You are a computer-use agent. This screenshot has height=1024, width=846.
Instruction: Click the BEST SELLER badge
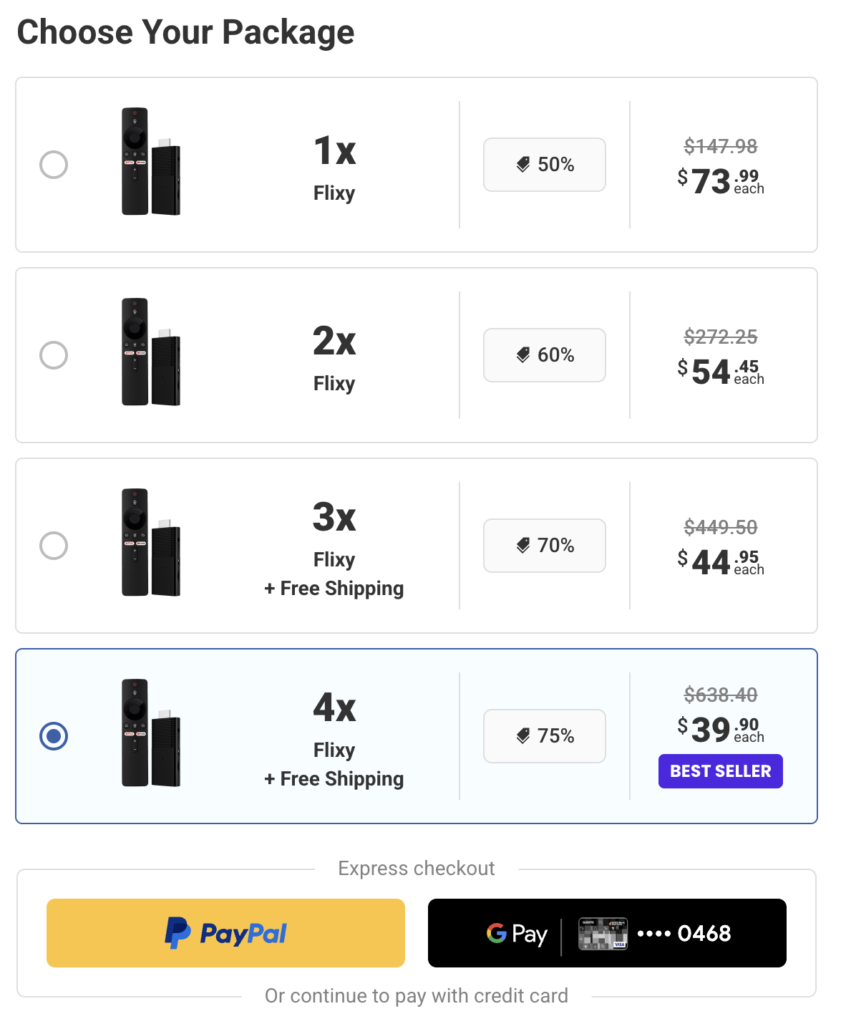click(x=720, y=771)
